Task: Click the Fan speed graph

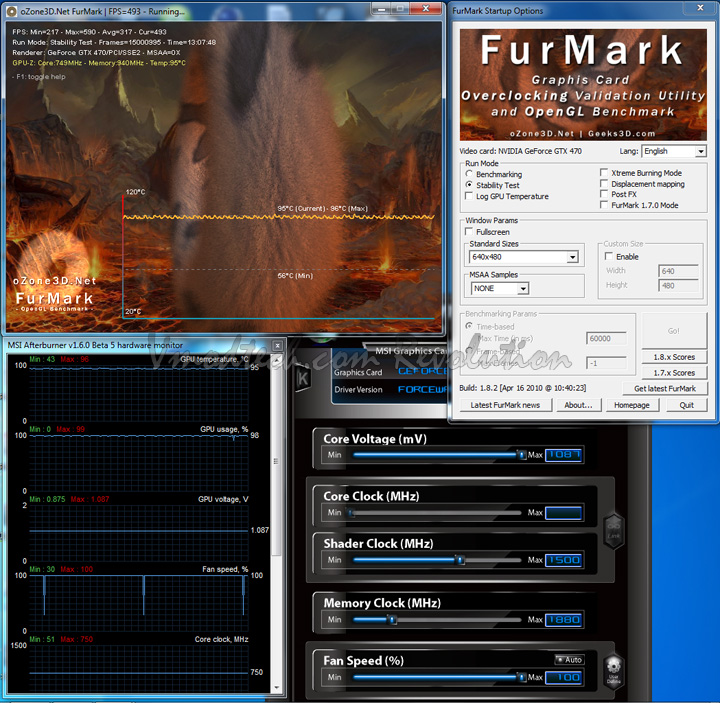Action: coord(139,603)
